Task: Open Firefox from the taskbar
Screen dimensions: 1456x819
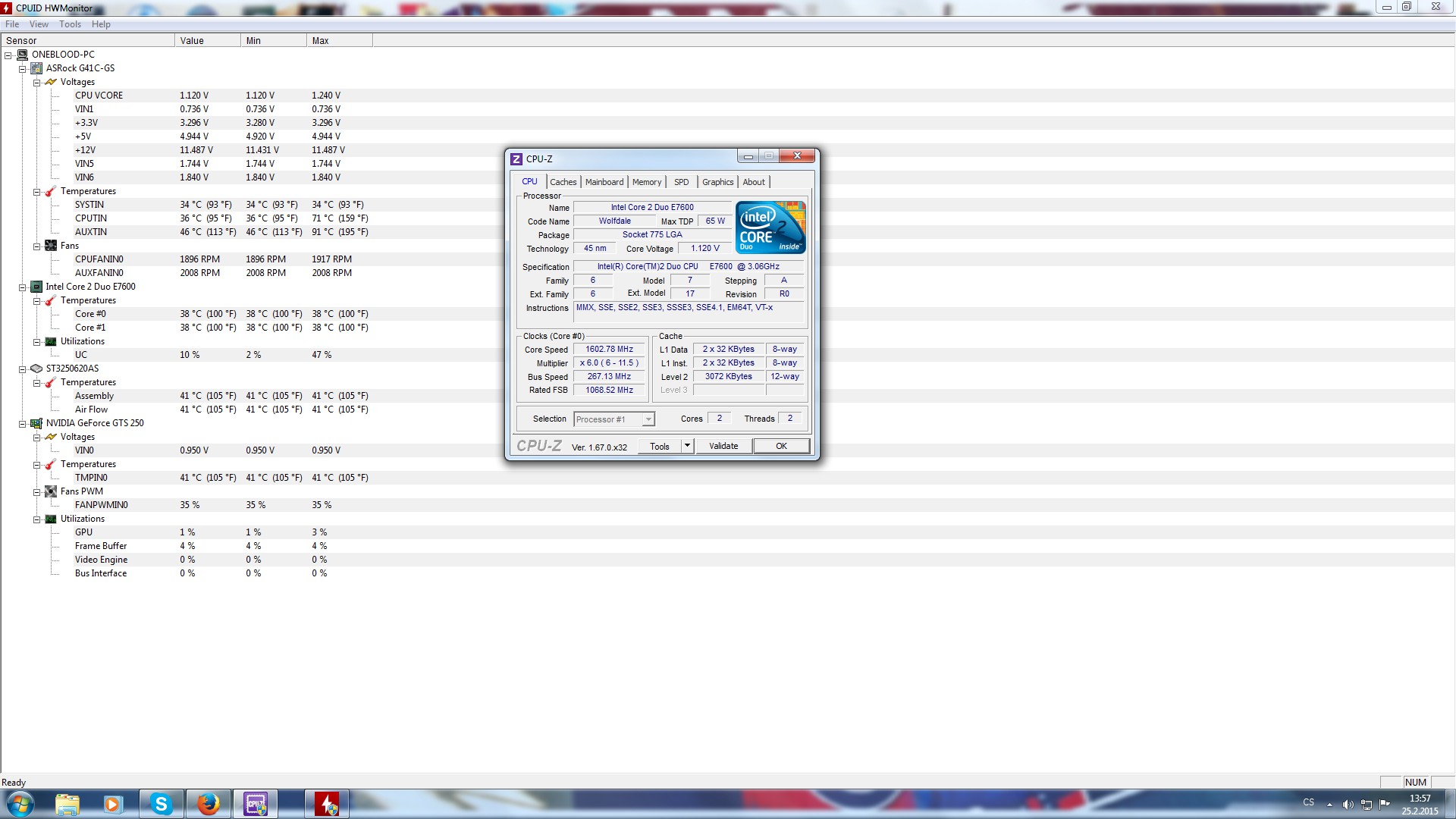Action: pyautogui.click(x=208, y=804)
